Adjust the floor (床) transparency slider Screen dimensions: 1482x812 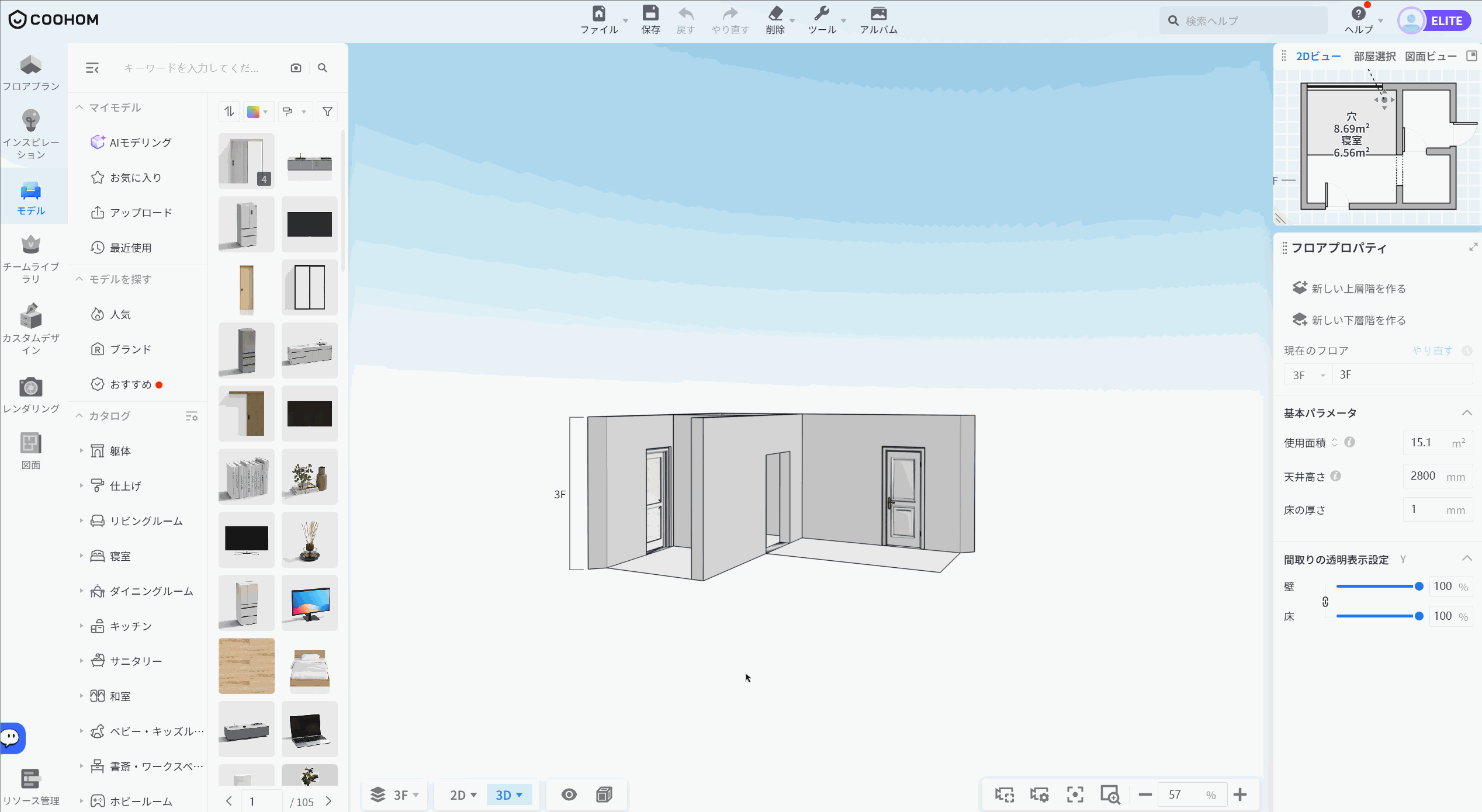point(1378,616)
